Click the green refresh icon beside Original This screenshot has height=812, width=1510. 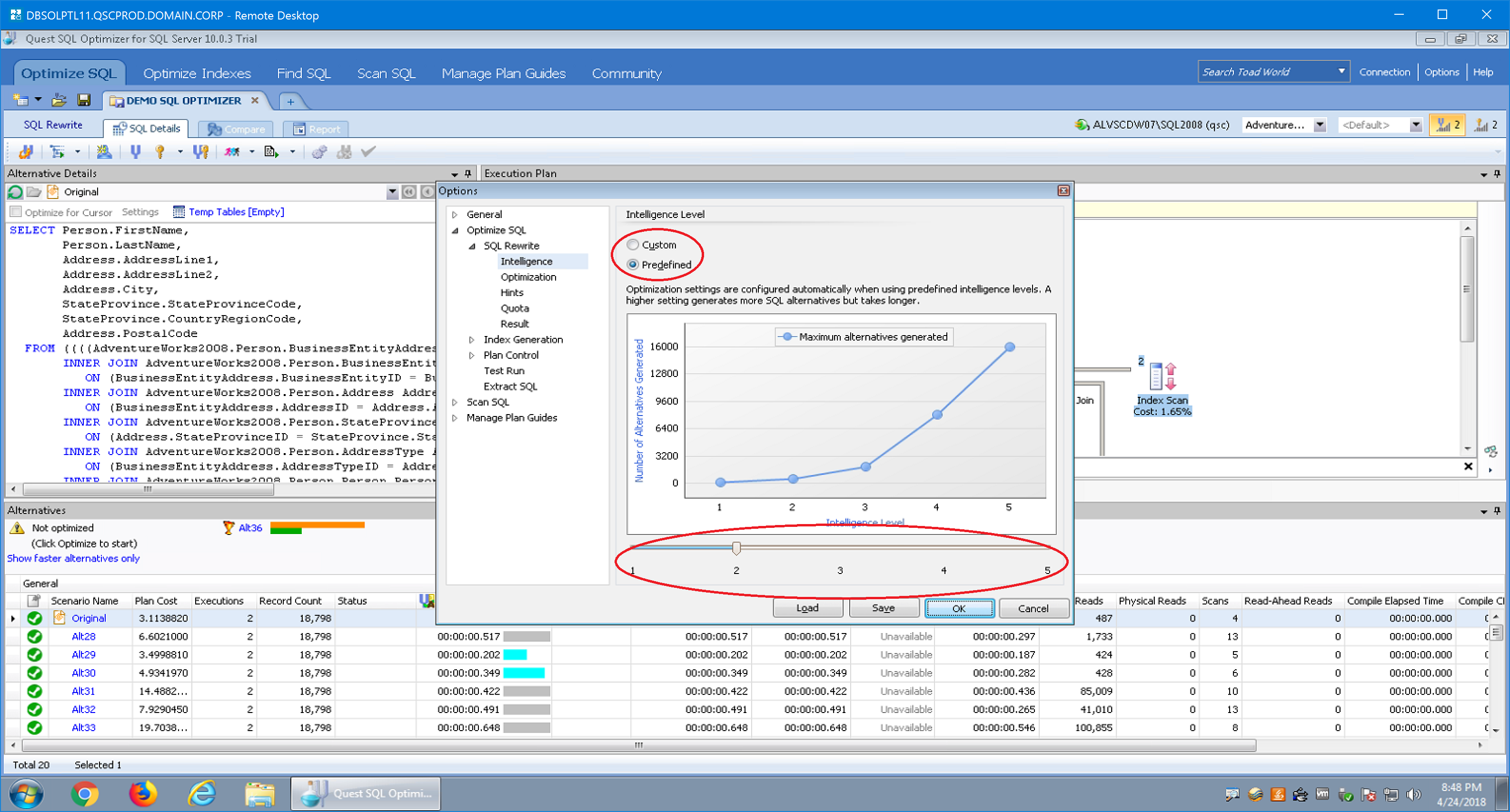coord(16,192)
